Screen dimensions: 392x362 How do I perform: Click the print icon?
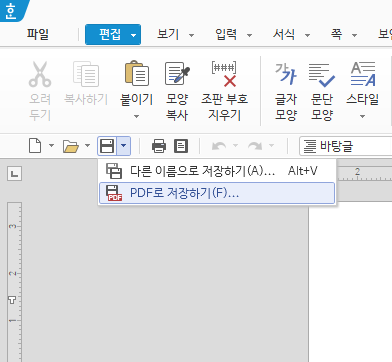(159, 146)
